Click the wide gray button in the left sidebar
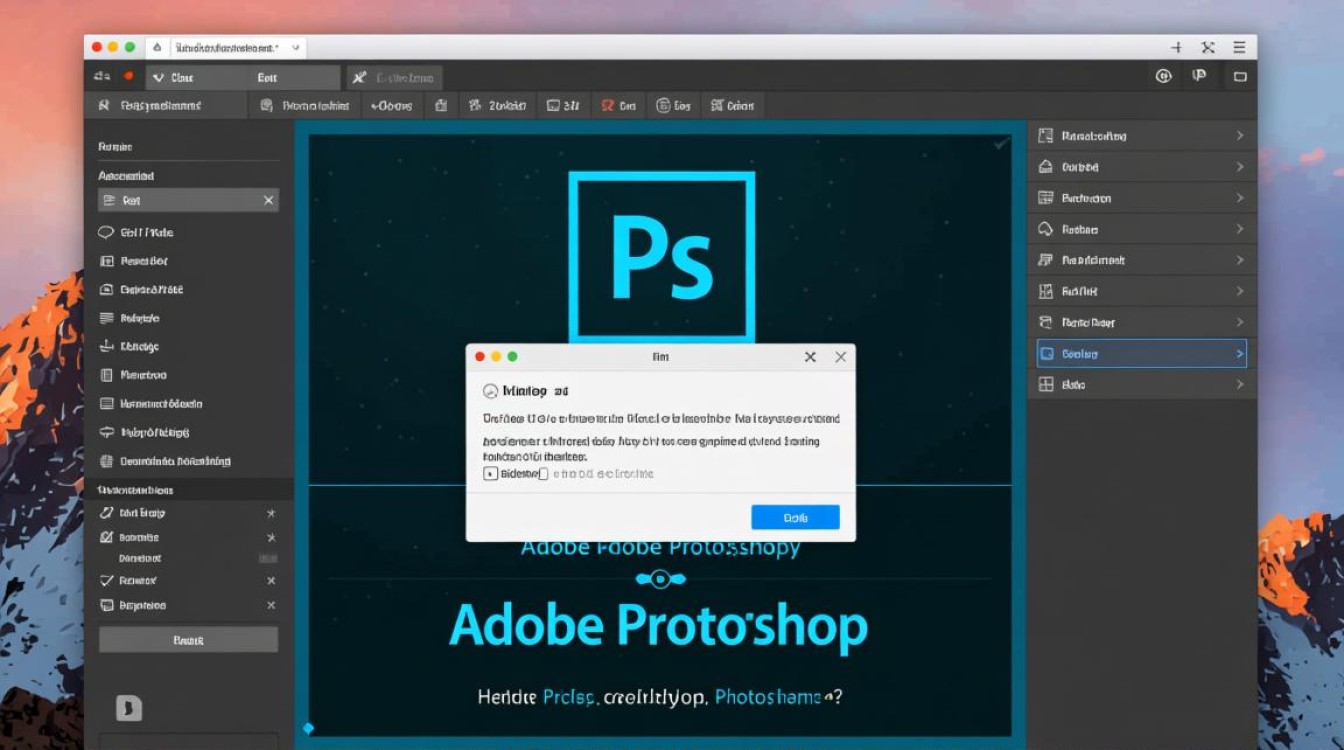The height and width of the screenshot is (750, 1344). point(189,640)
